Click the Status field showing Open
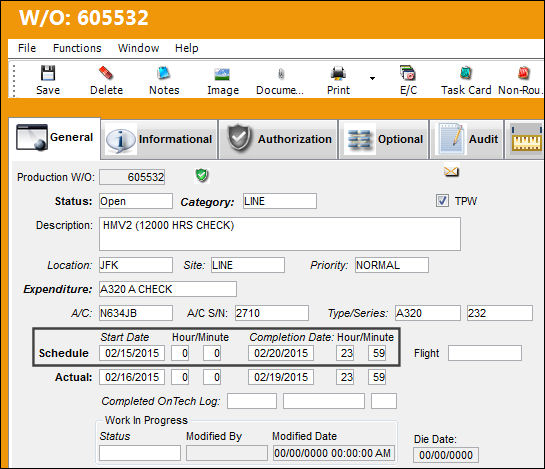The image size is (545, 469). coord(136,201)
